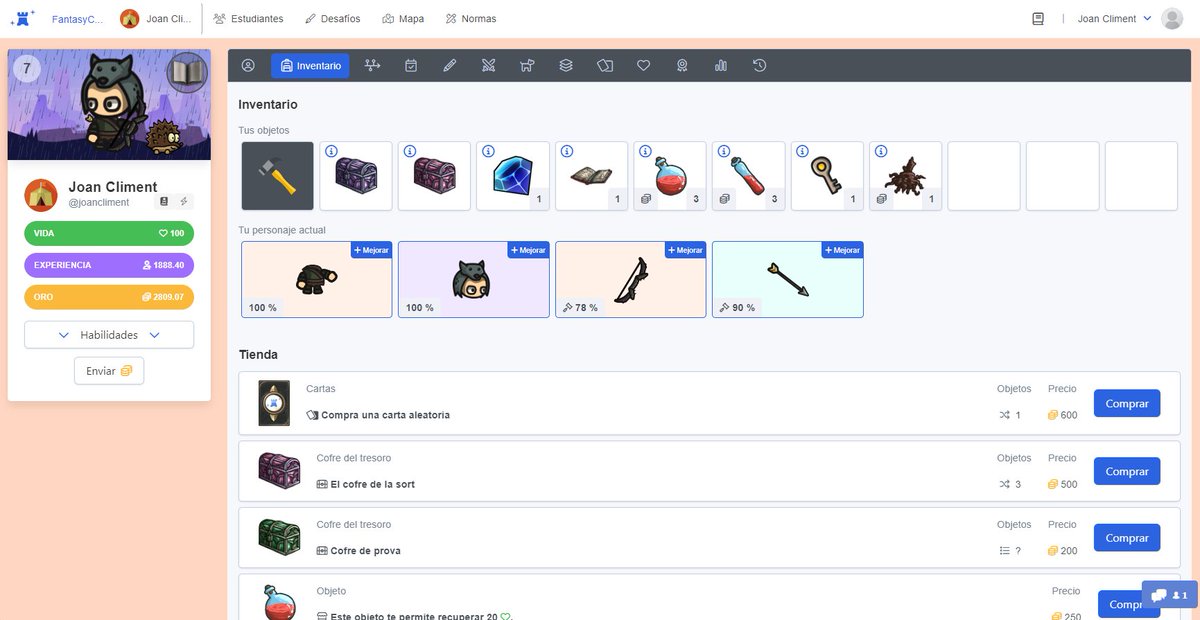Open the profile tab icon in dark toolbar
The height and width of the screenshot is (620, 1200).
(x=248, y=66)
